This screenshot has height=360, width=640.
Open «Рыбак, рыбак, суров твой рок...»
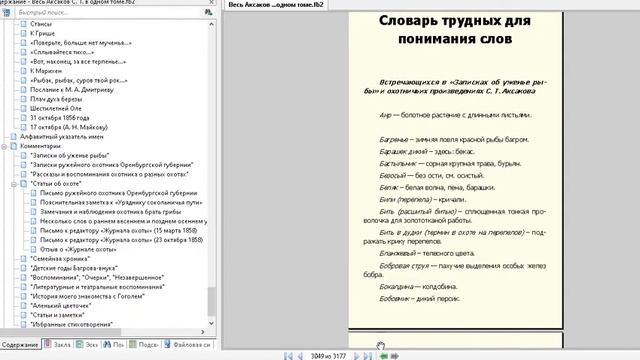[x=79, y=80]
